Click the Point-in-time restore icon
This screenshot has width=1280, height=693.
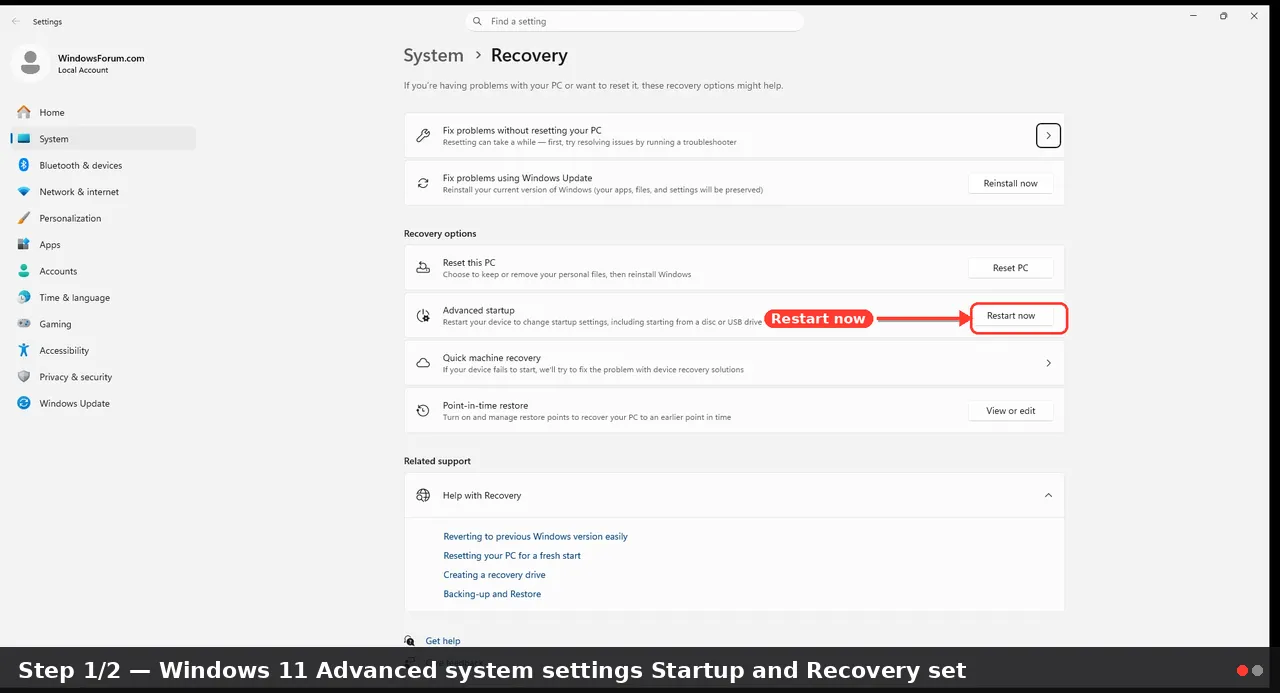tap(423, 411)
